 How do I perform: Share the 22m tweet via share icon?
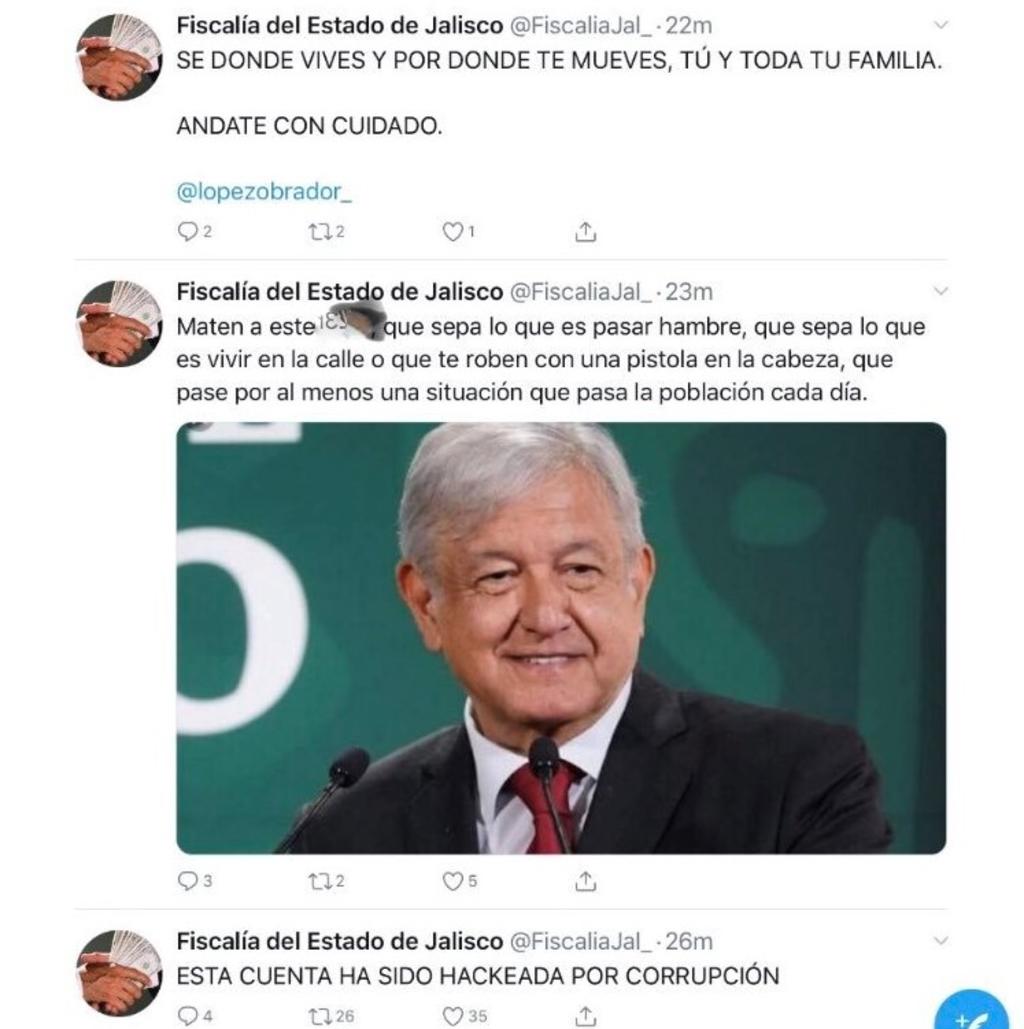pos(586,231)
